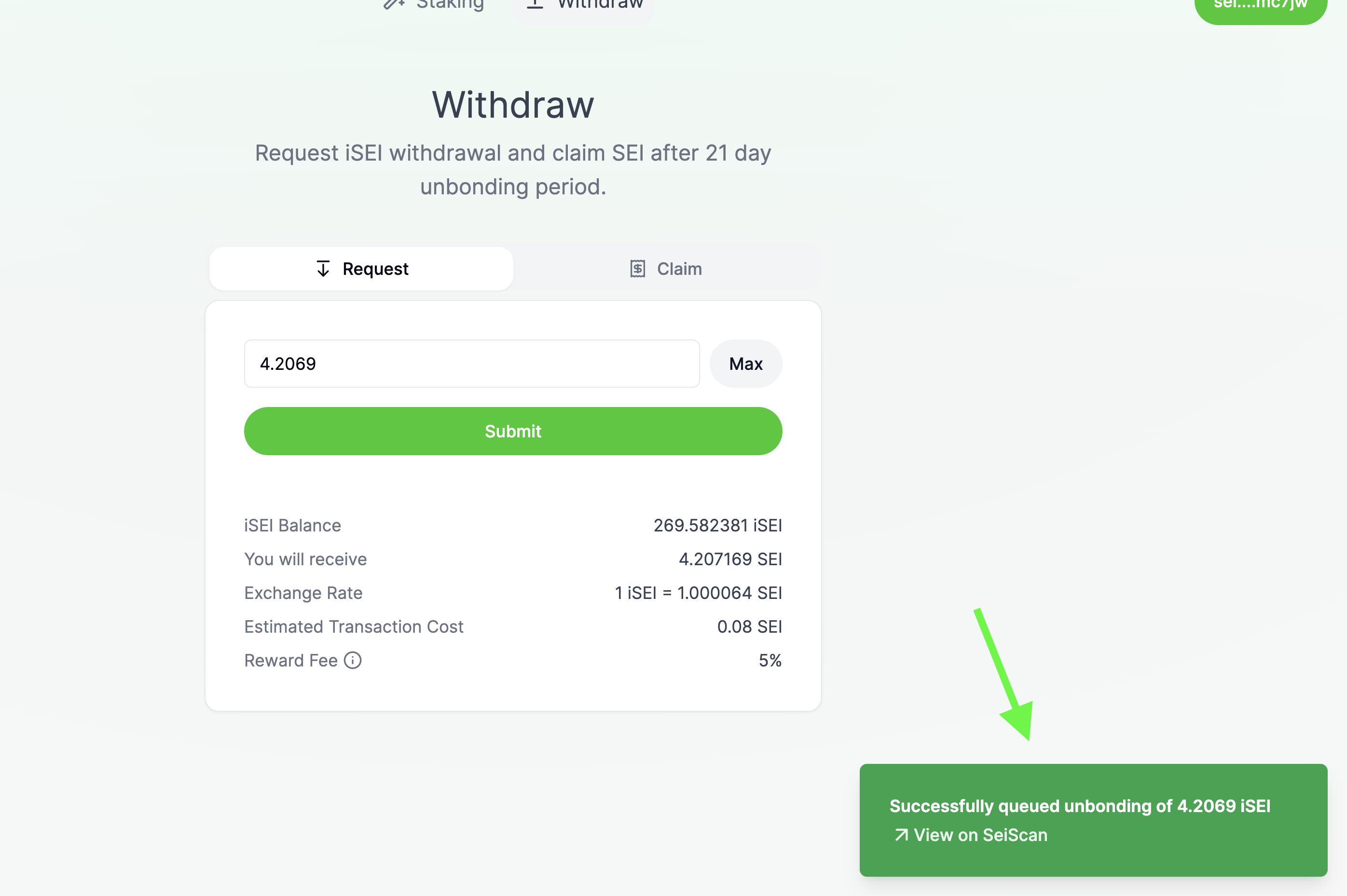The width and height of the screenshot is (1347, 896).
Task: Follow the View on SeiScan link
Action: pyautogui.click(x=980, y=835)
